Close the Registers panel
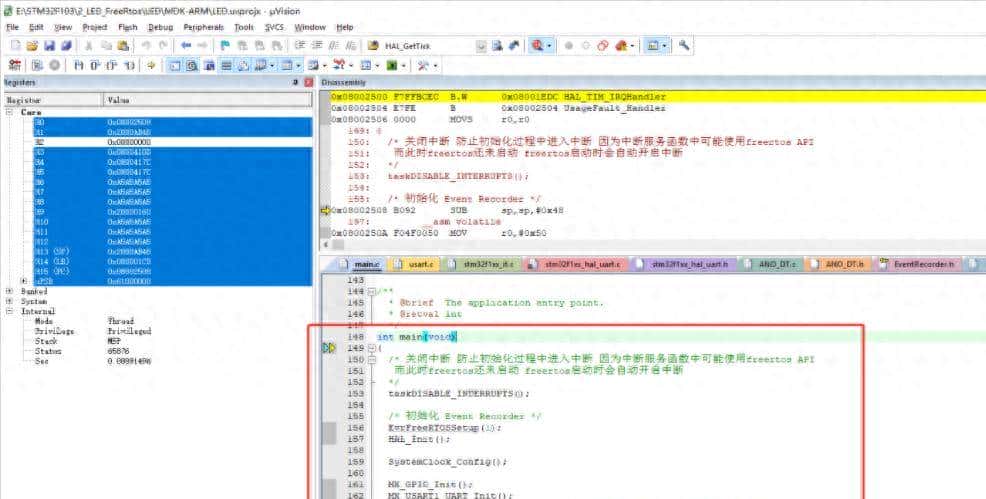The width and height of the screenshot is (986, 499). 308,82
